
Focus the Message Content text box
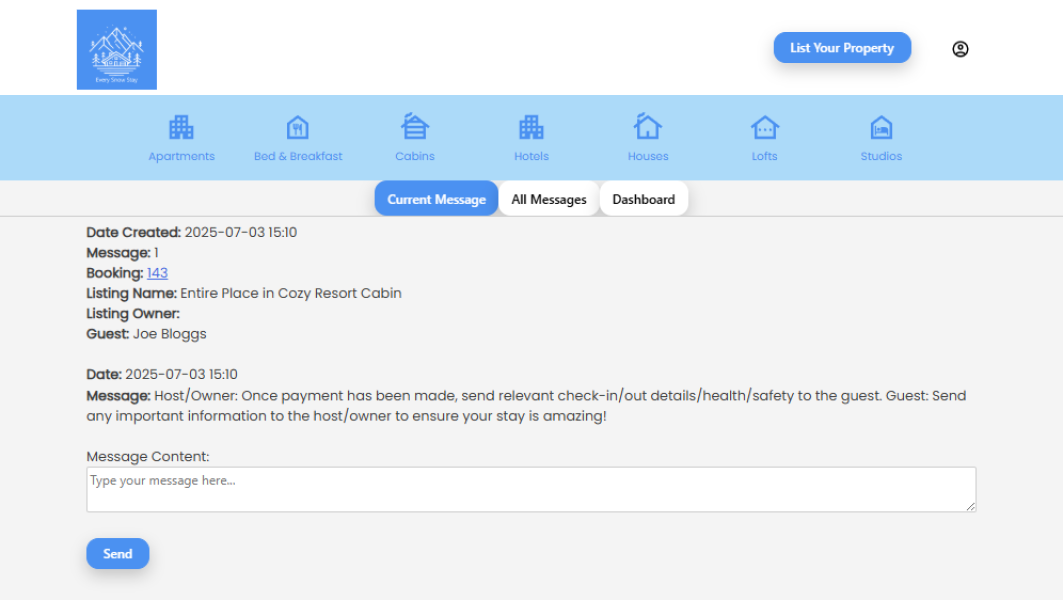click(530, 490)
